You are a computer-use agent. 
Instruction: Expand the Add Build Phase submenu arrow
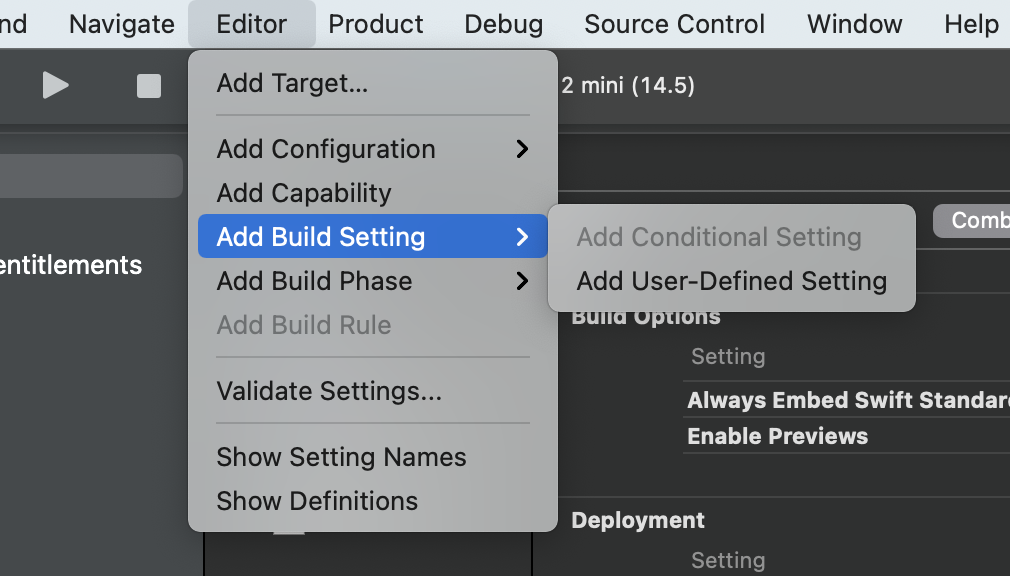tap(521, 281)
